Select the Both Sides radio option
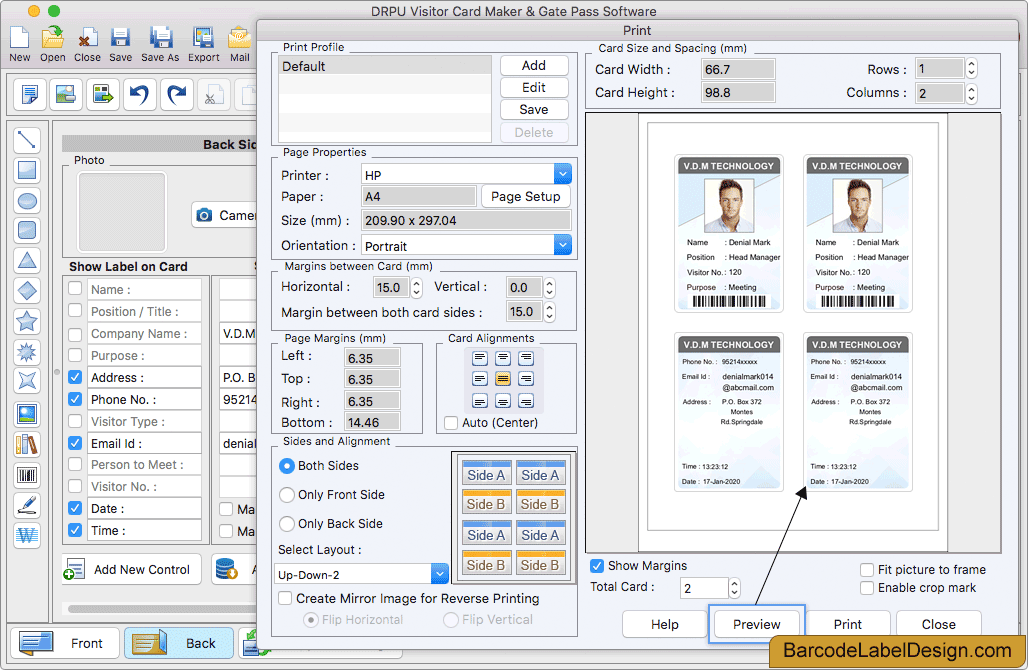Viewport: 1028px width, 670px height. click(287, 465)
